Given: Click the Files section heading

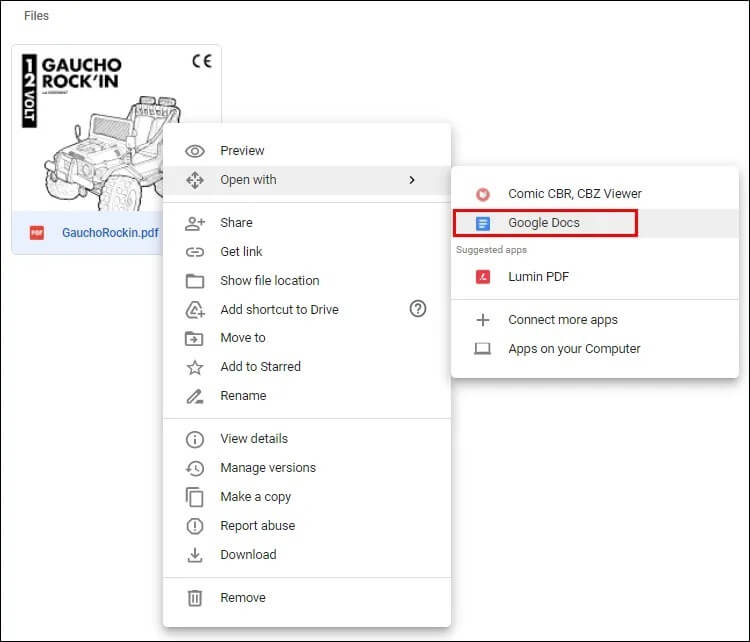Looking at the screenshot, I should click(36, 16).
